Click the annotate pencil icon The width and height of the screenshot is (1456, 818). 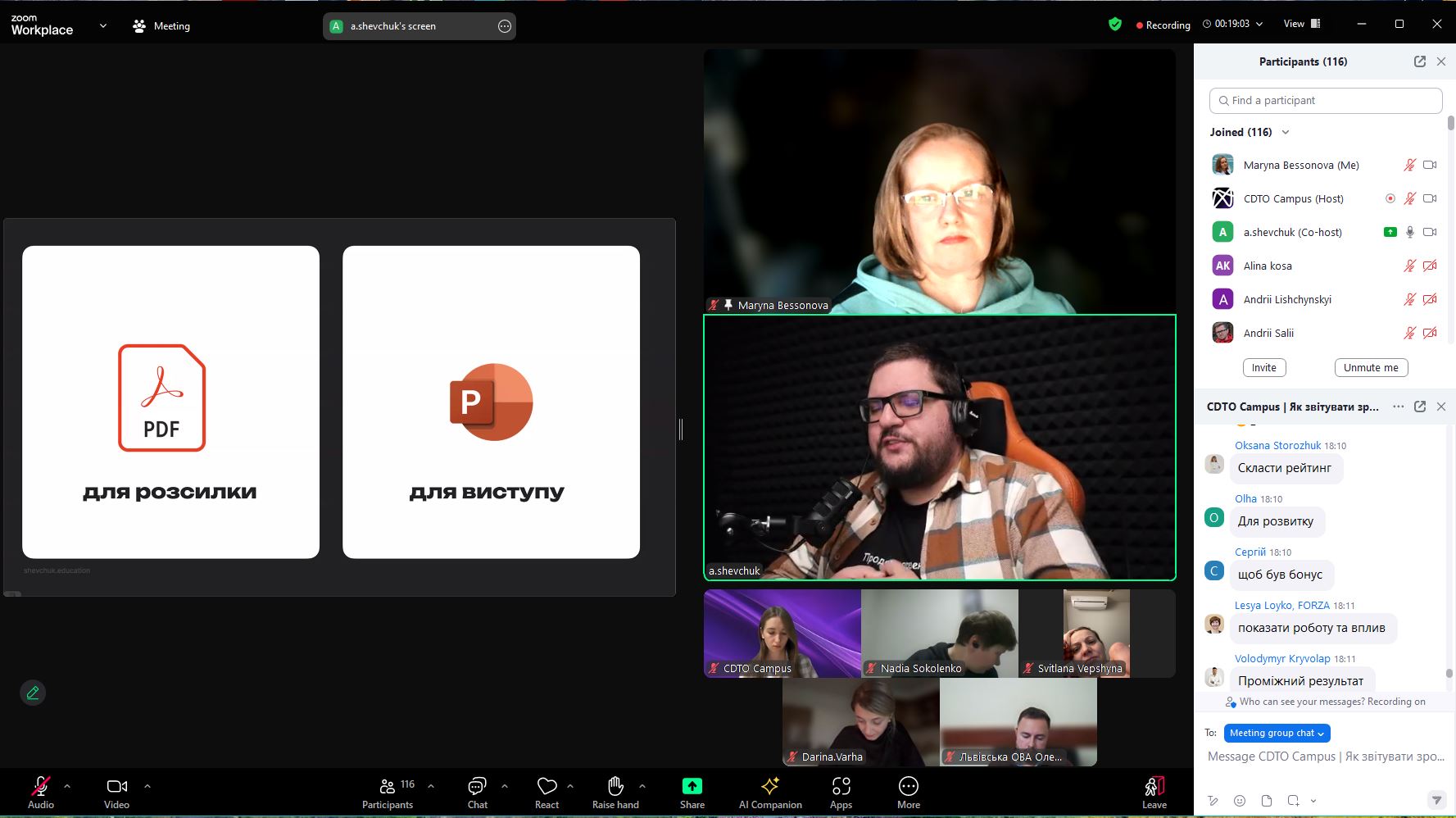(x=33, y=693)
